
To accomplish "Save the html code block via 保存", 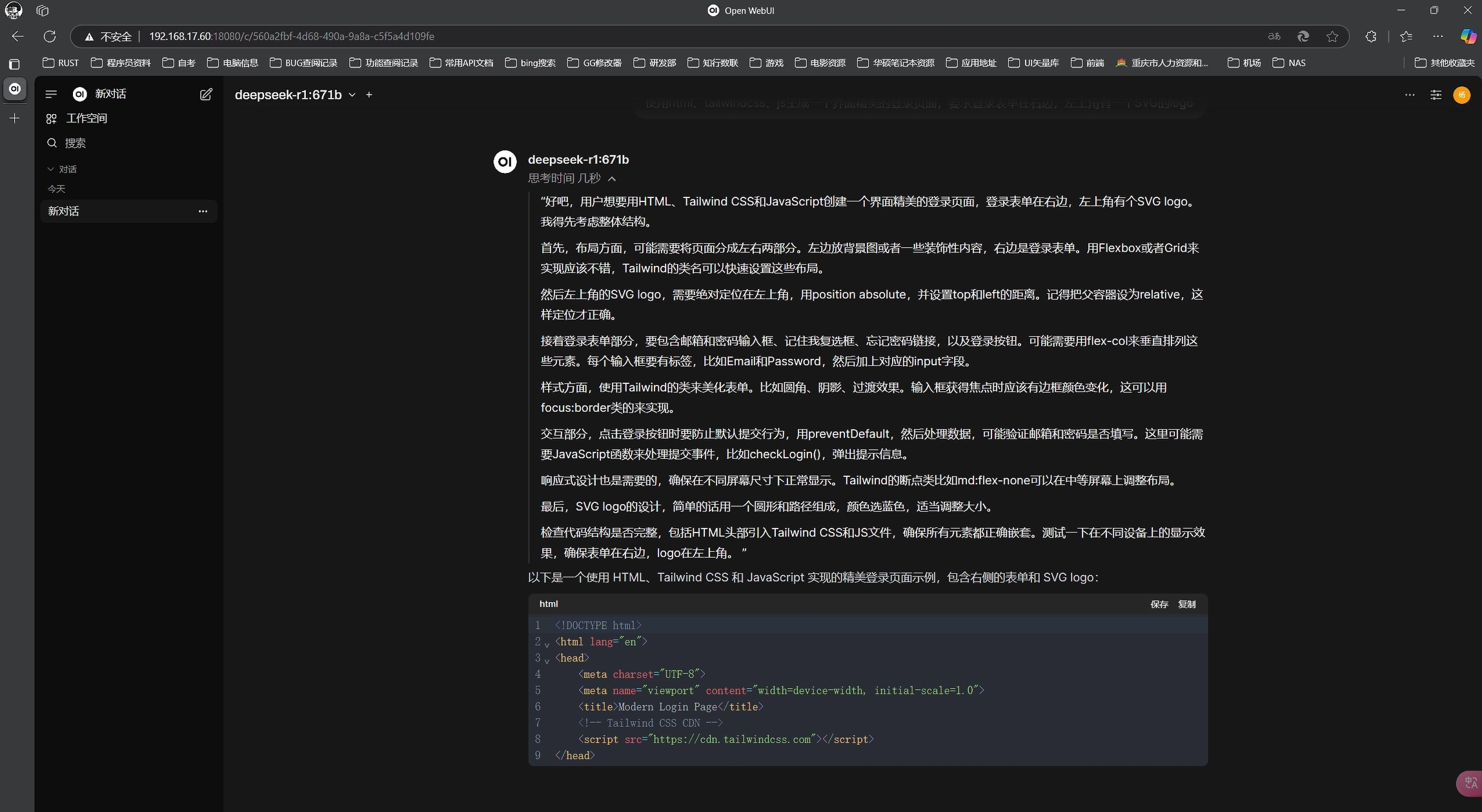I will pyautogui.click(x=1159, y=604).
